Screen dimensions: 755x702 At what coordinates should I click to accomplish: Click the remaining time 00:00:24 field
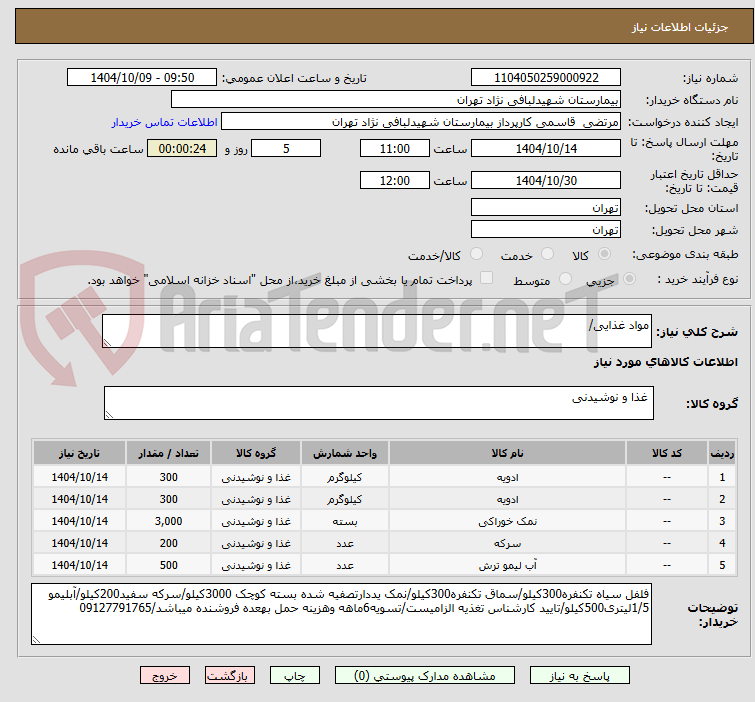tap(182, 148)
